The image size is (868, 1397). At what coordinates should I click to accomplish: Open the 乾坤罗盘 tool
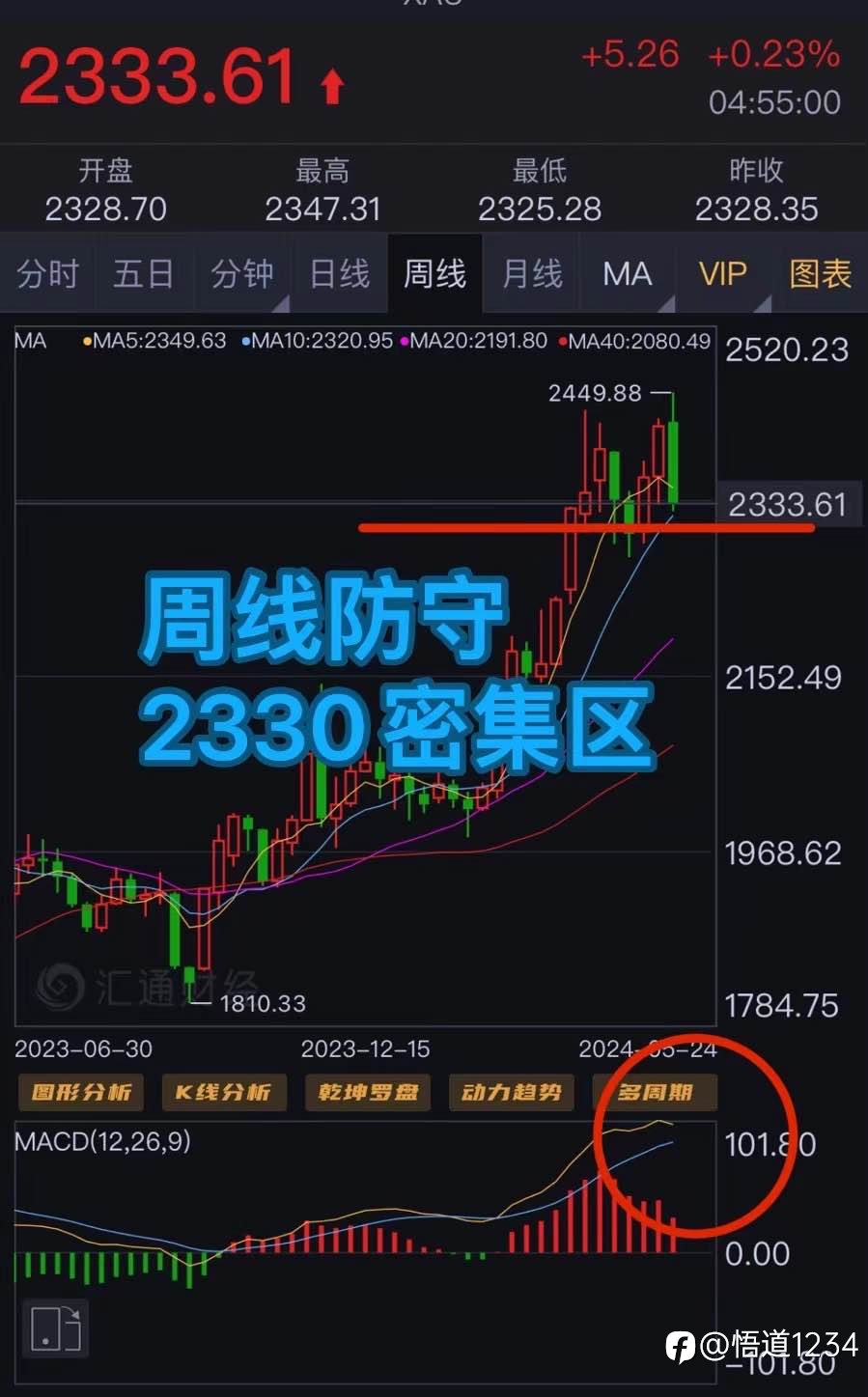click(x=368, y=1092)
